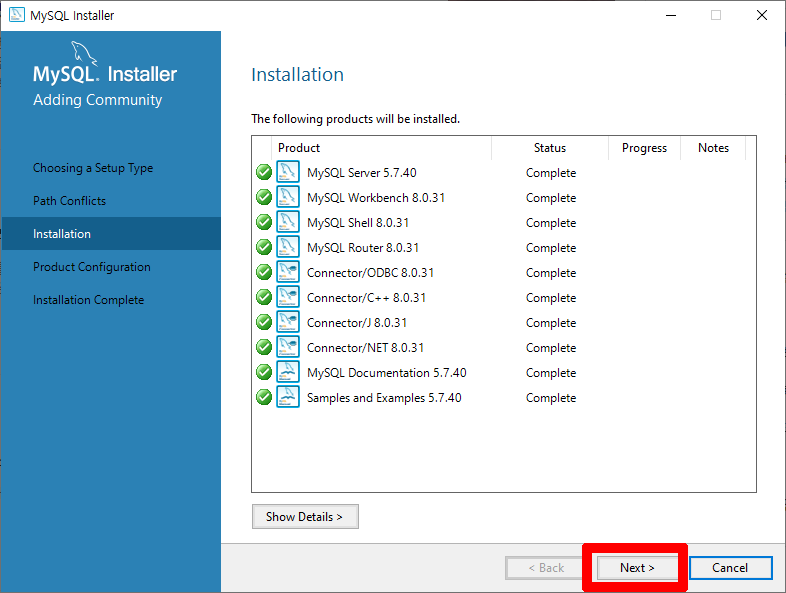Click Complete status for MySQL Shell
Image resolution: width=786 pixels, height=593 pixels.
pyautogui.click(x=551, y=224)
